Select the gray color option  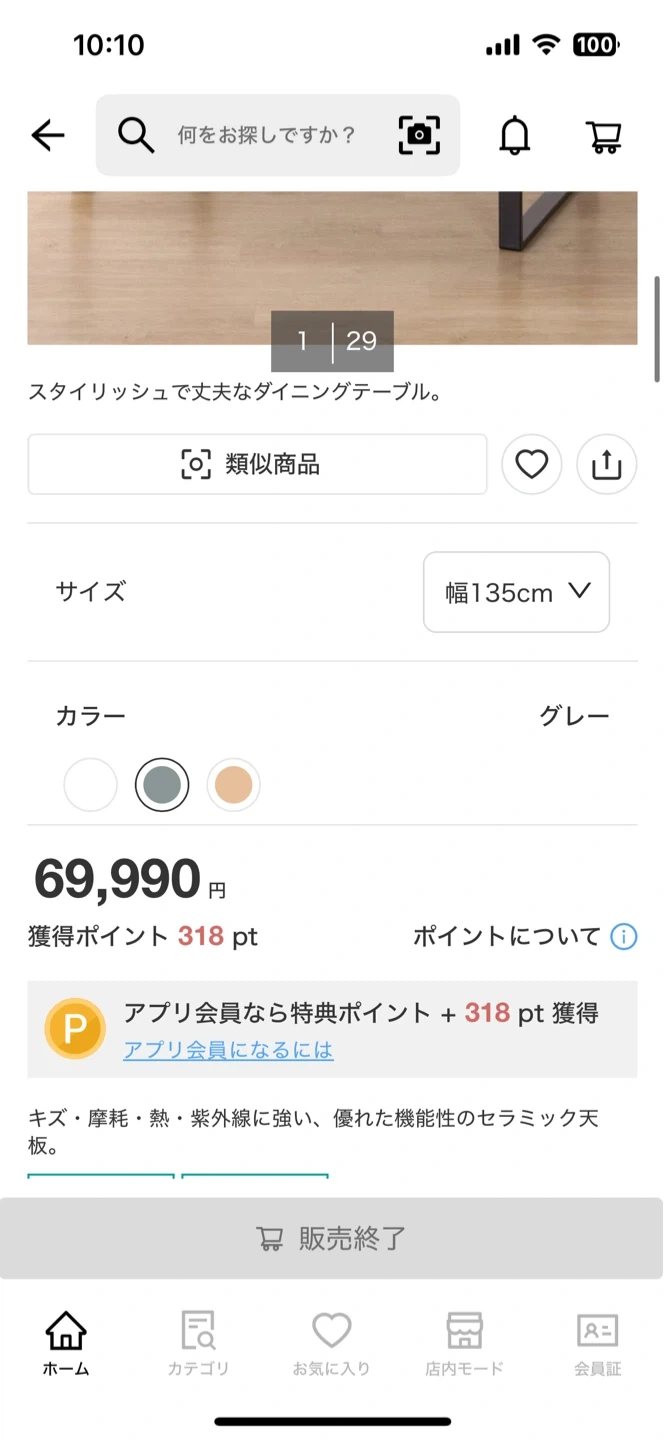[x=162, y=785]
